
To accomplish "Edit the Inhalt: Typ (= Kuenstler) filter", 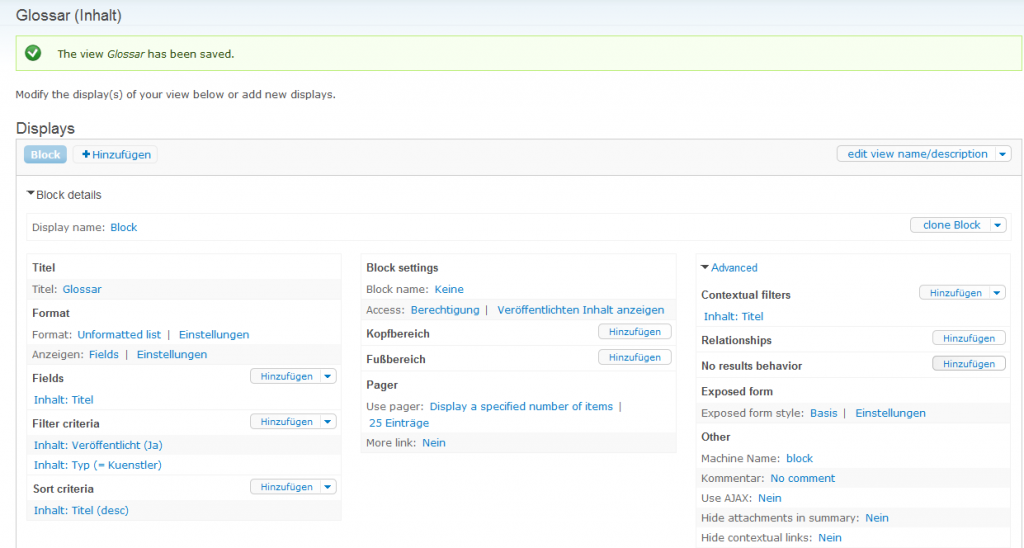I will [97, 465].
